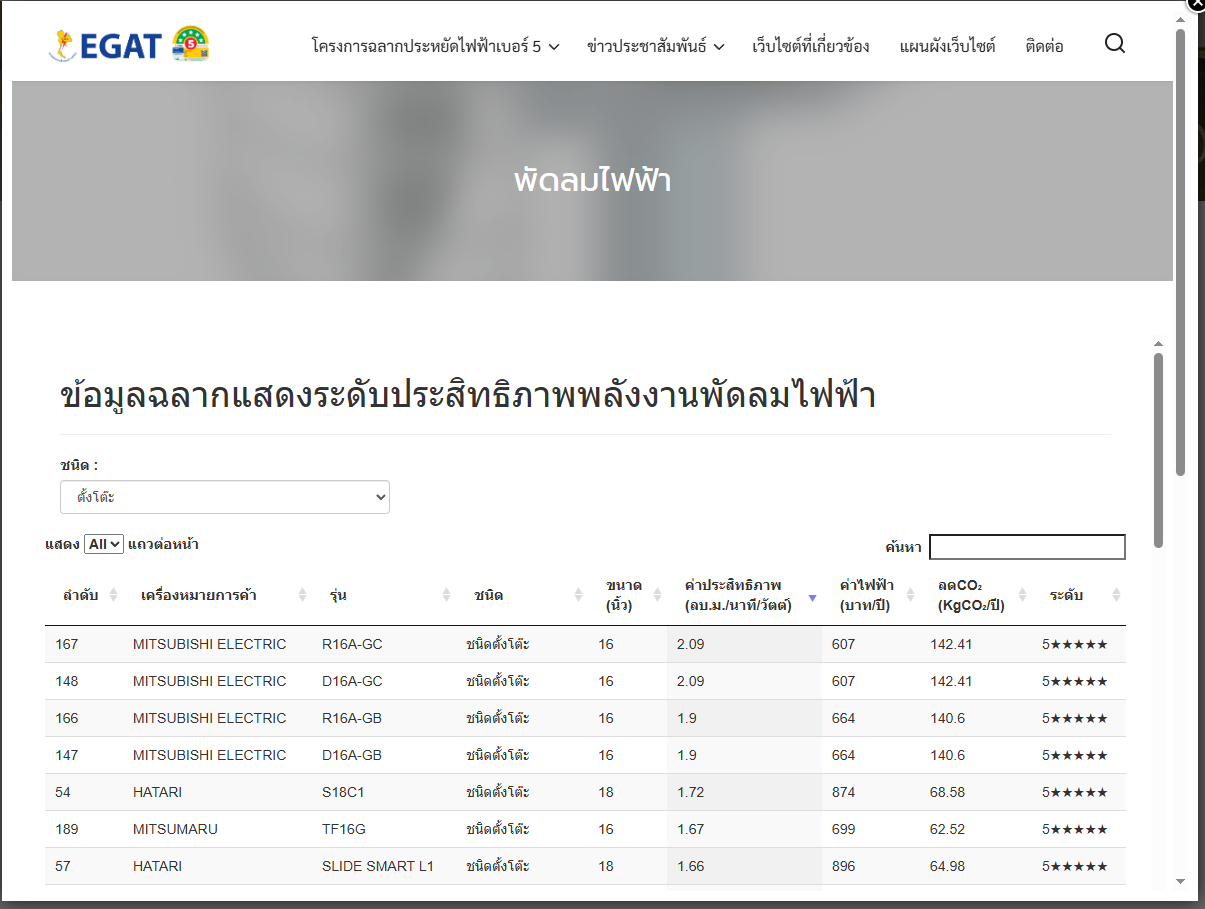Select model cell TF16G
This screenshot has width=1205, height=909.
343,829
